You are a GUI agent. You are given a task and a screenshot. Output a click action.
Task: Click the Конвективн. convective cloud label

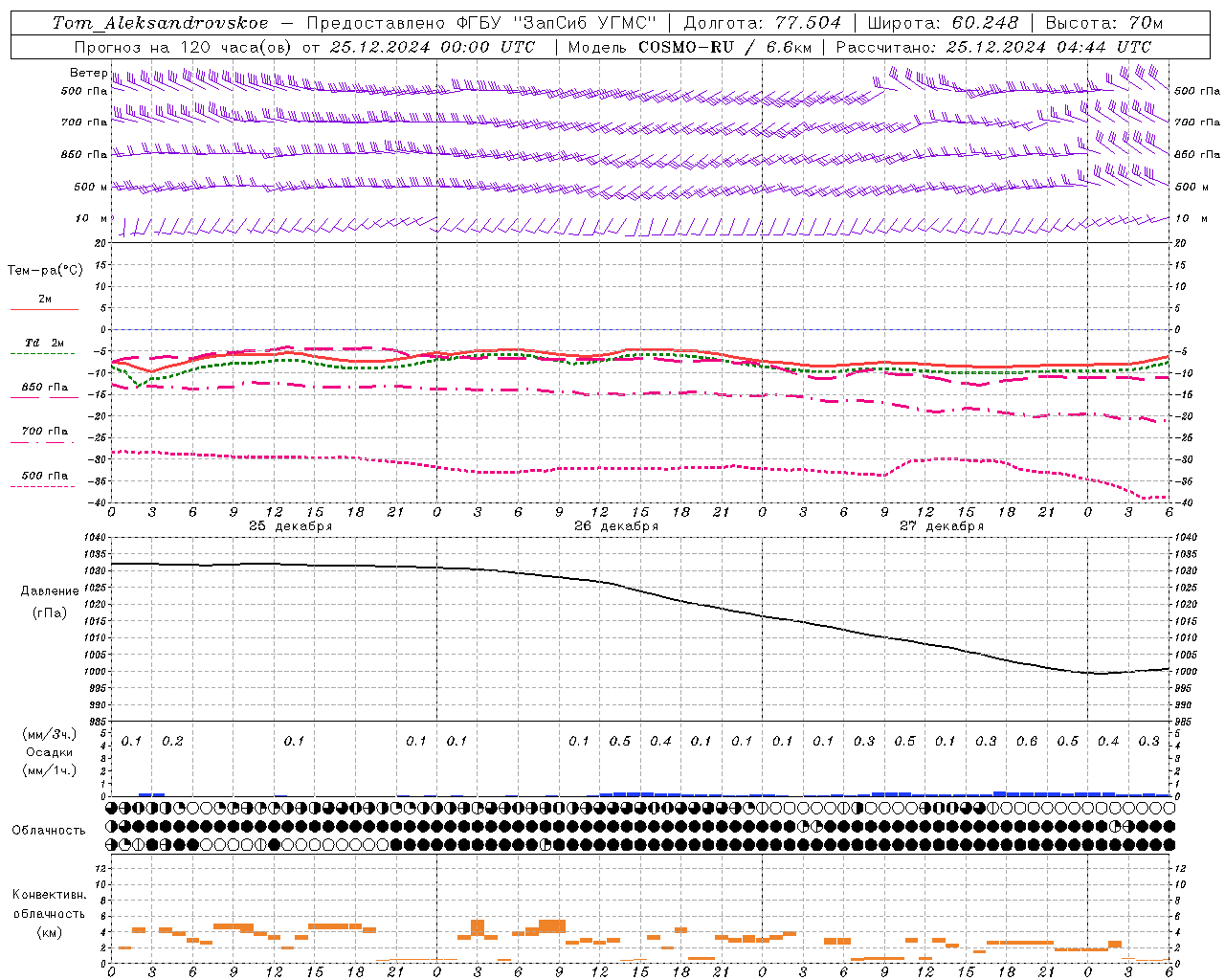click(49, 895)
